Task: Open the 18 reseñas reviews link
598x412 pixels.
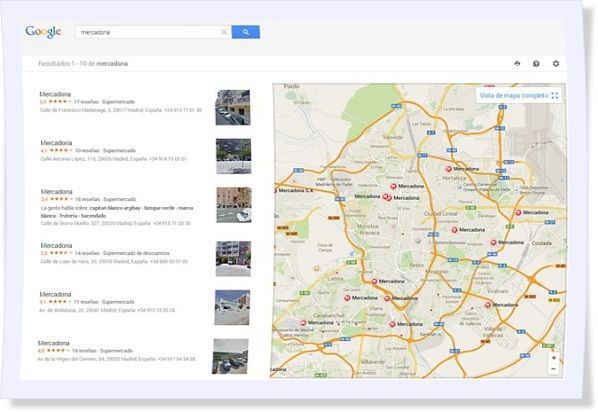Action: click(87, 200)
